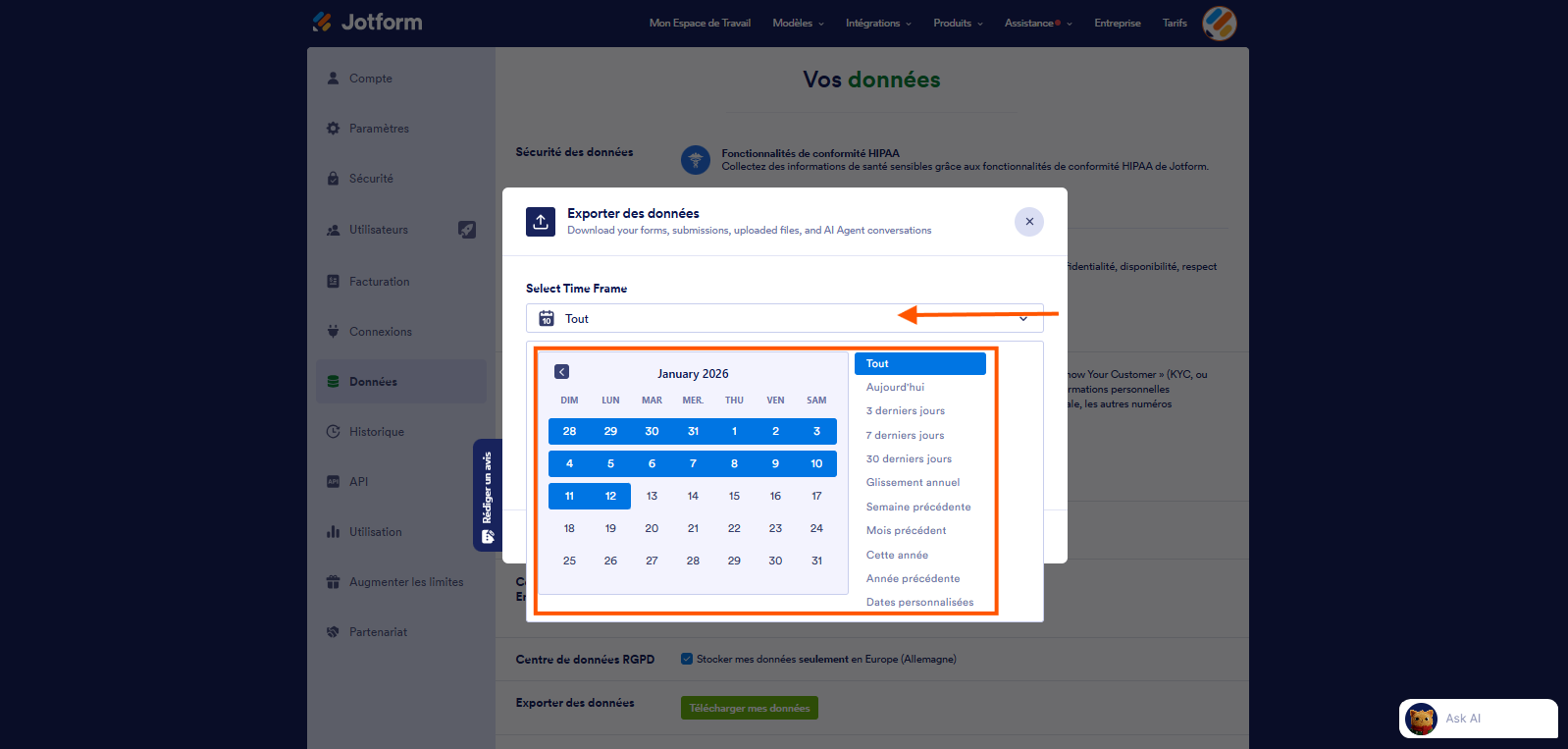Expand the Select Time Frame dropdown
1568x749 pixels.
(785, 318)
